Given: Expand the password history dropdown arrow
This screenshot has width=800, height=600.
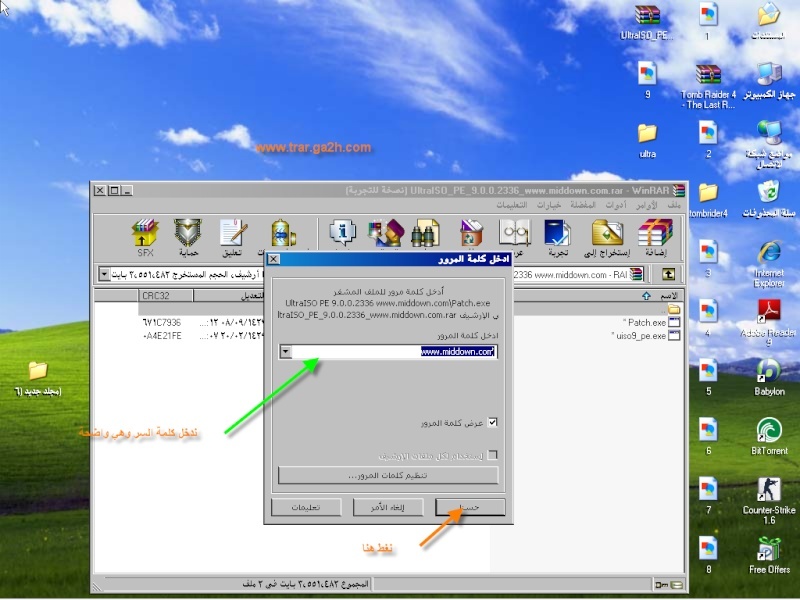Looking at the screenshot, I should pos(286,352).
